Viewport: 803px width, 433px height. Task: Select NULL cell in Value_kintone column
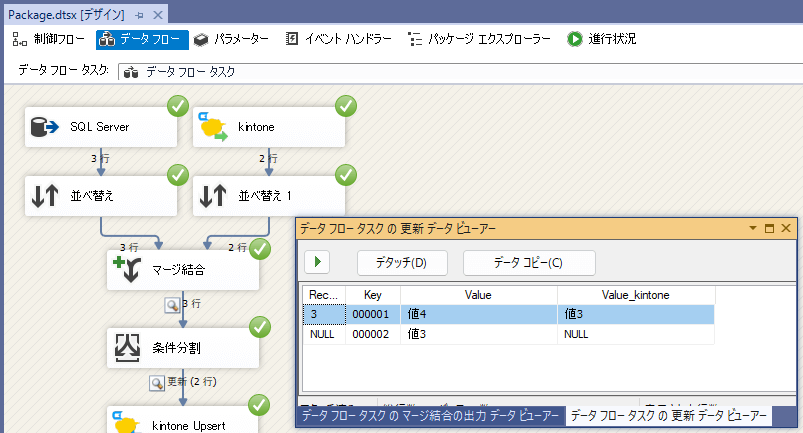tap(636, 334)
